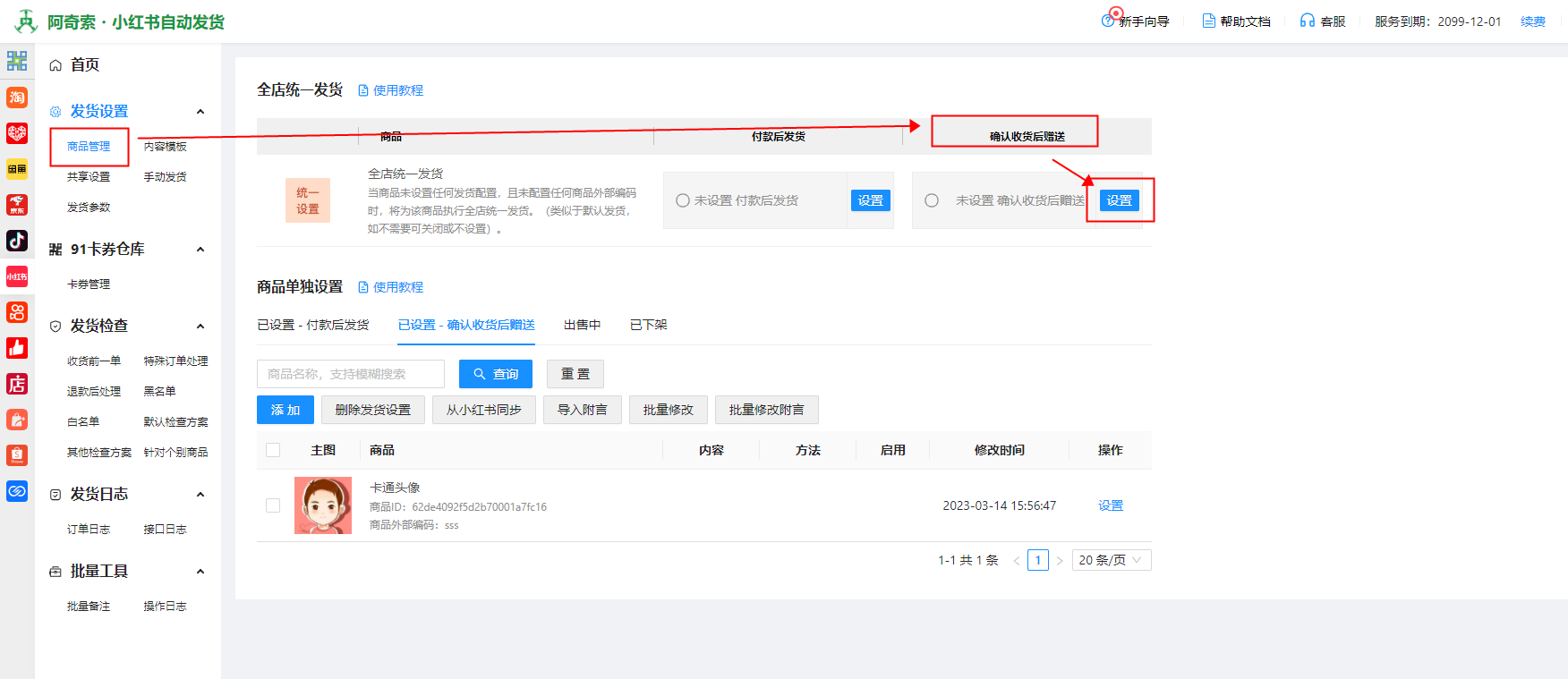Viewport: 1568px width, 679px height.
Task: Click 导入附言 button
Action: point(583,410)
